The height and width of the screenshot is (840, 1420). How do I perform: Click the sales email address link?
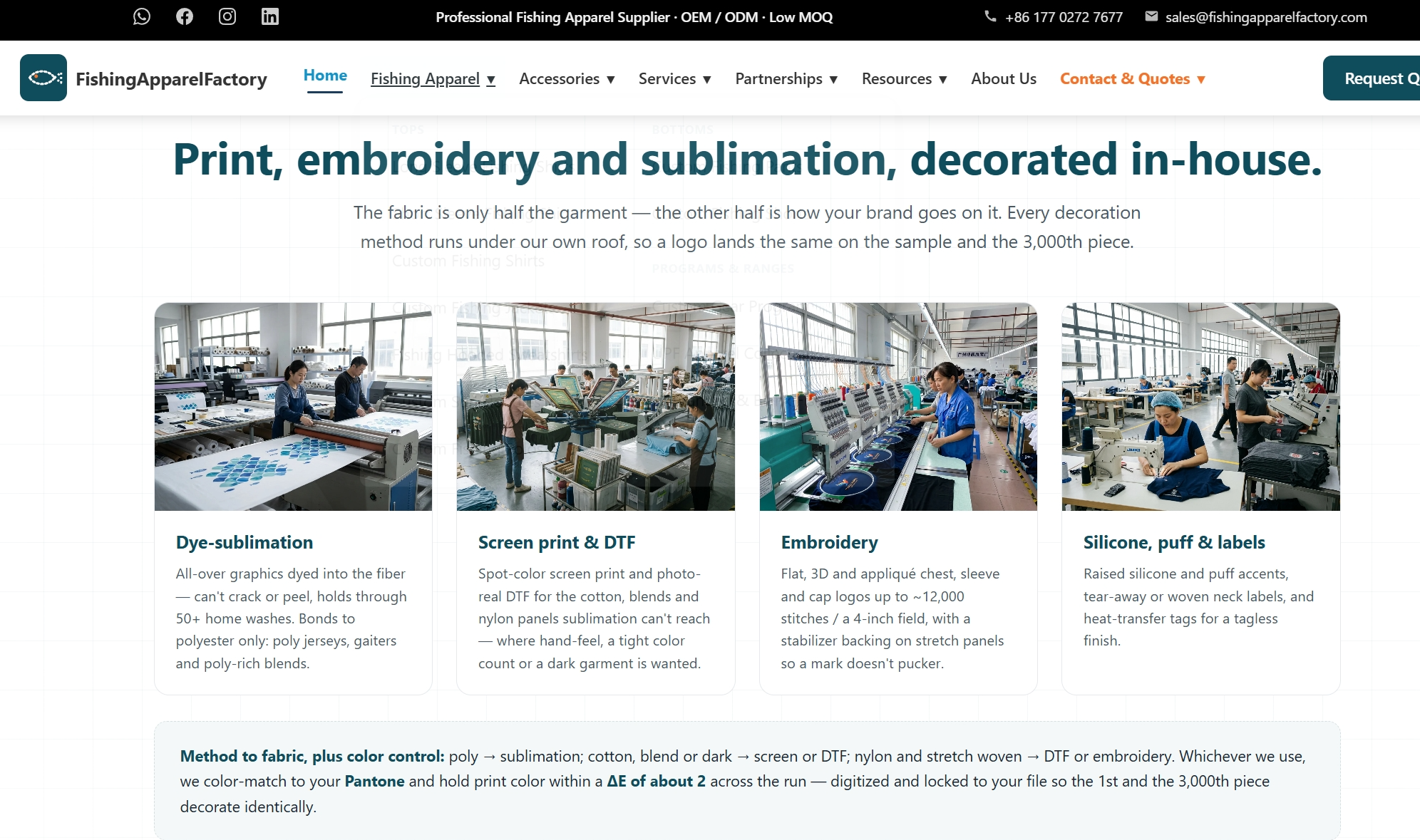coord(1266,17)
